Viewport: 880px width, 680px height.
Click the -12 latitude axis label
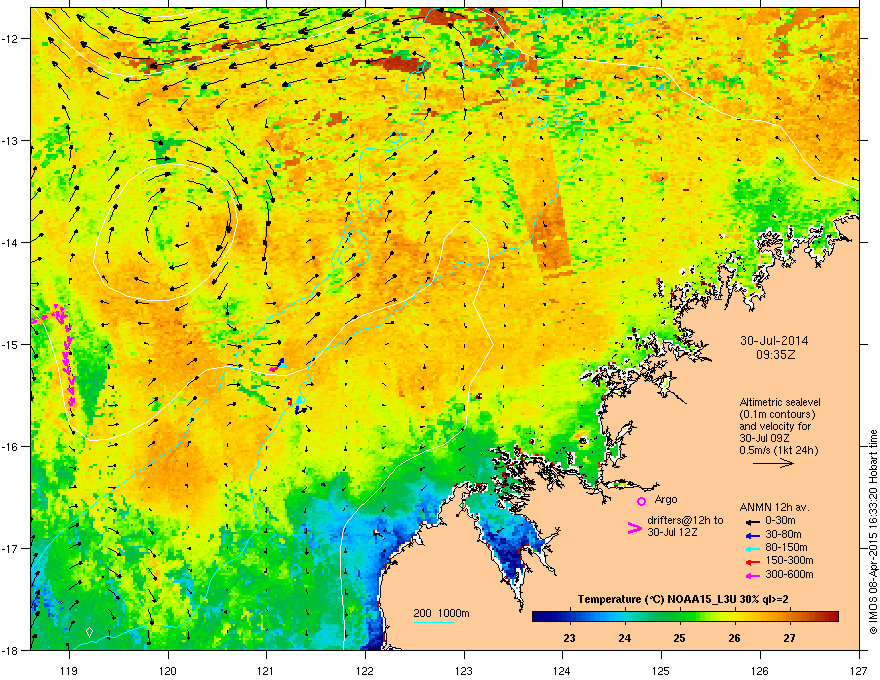coord(10,38)
